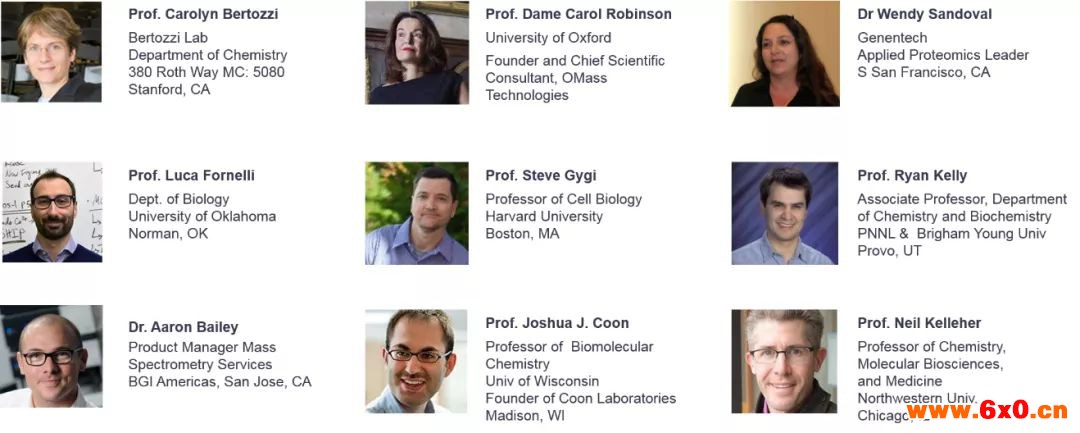The width and height of the screenshot is (1080, 433).
Task: Select Prof. Steve Gygi's photo
Action: pos(417,213)
